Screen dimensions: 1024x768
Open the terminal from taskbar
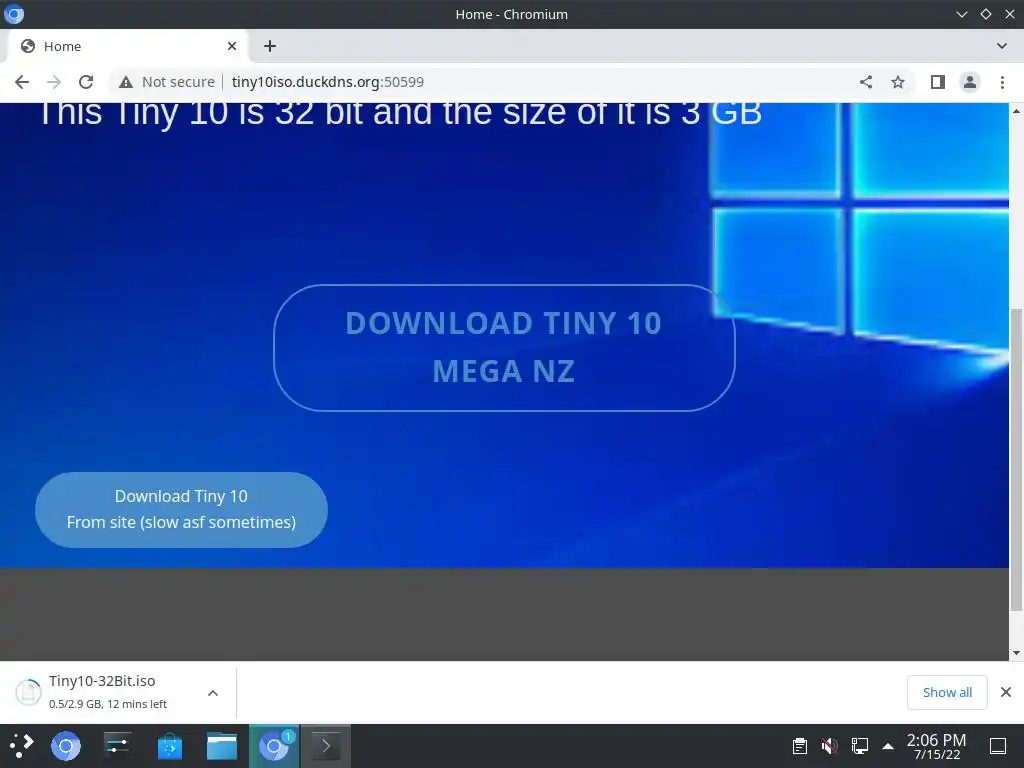(325, 746)
